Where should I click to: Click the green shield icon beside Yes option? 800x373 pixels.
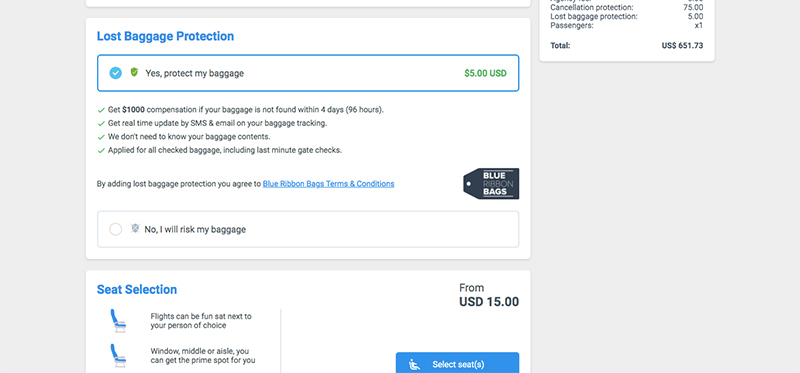coord(134,72)
